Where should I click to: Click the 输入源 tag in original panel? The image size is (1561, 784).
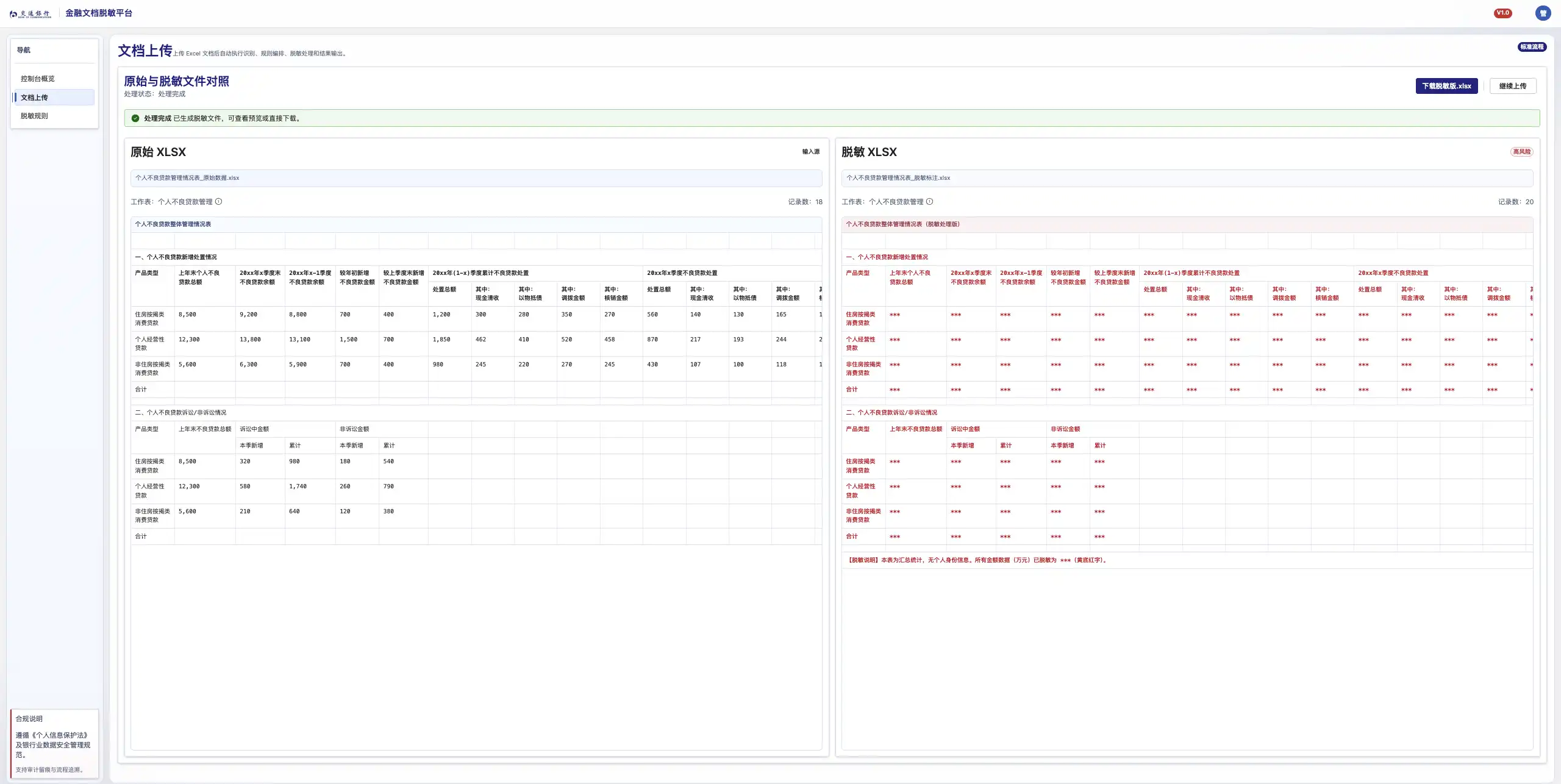pyautogui.click(x=810, y=152)
